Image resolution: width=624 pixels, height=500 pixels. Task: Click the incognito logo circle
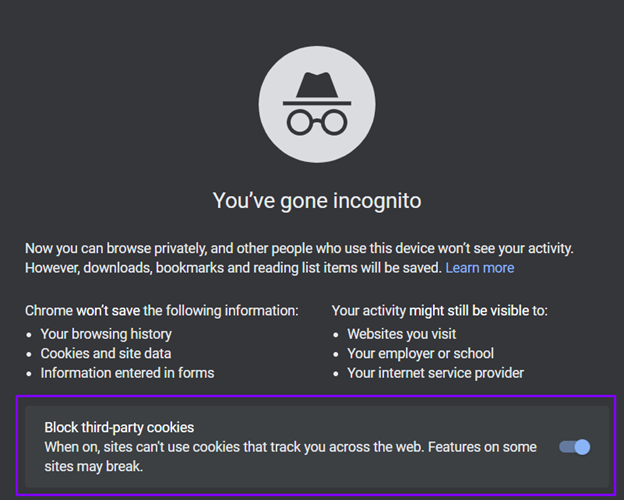(316, 102)
